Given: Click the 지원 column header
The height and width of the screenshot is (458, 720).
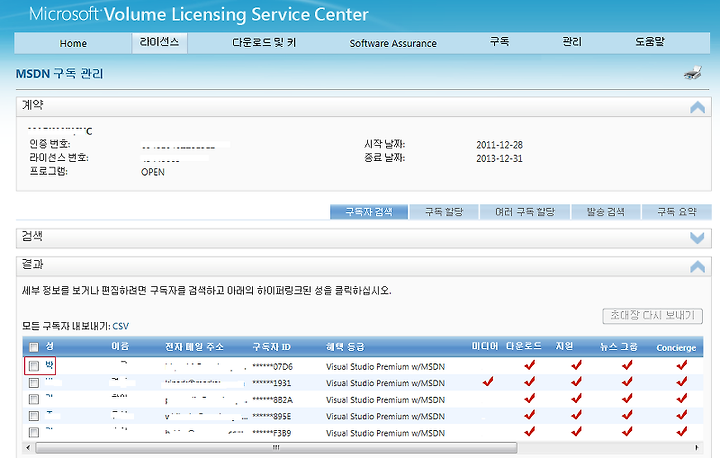Looking at the screenshot, I should point(564,346).
